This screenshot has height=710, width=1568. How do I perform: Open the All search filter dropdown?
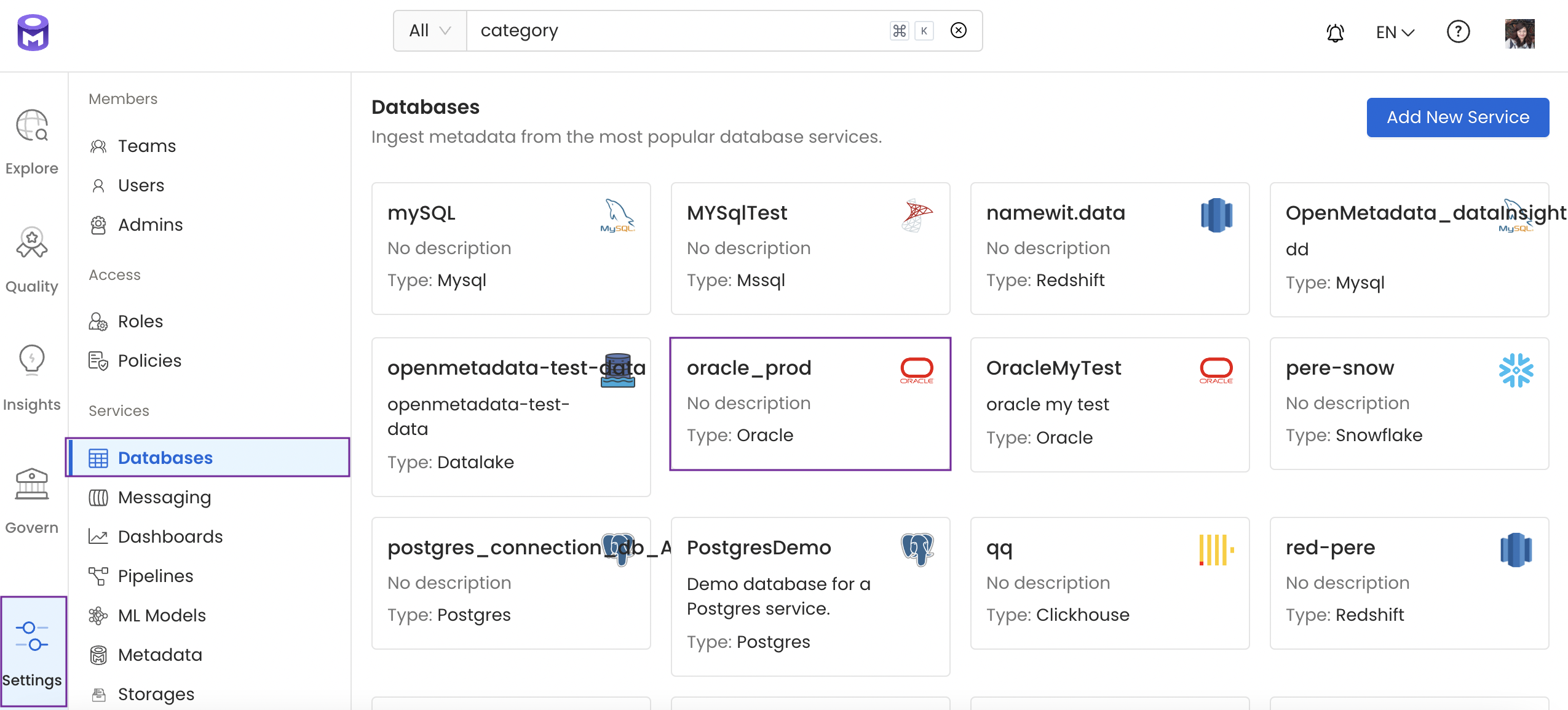(430, 30)
